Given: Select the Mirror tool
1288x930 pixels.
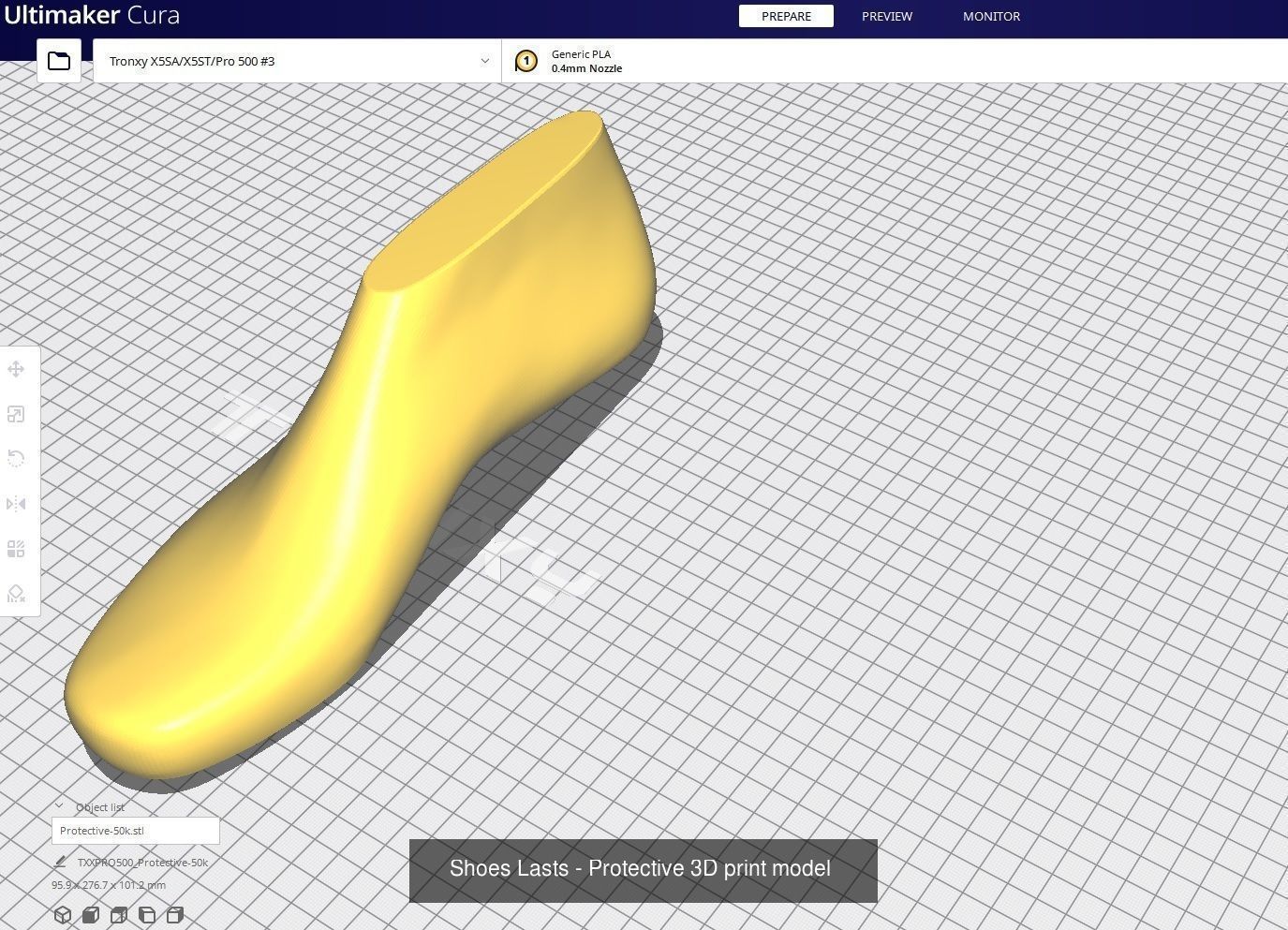Looking at the screenshot, I should (16, 504).
